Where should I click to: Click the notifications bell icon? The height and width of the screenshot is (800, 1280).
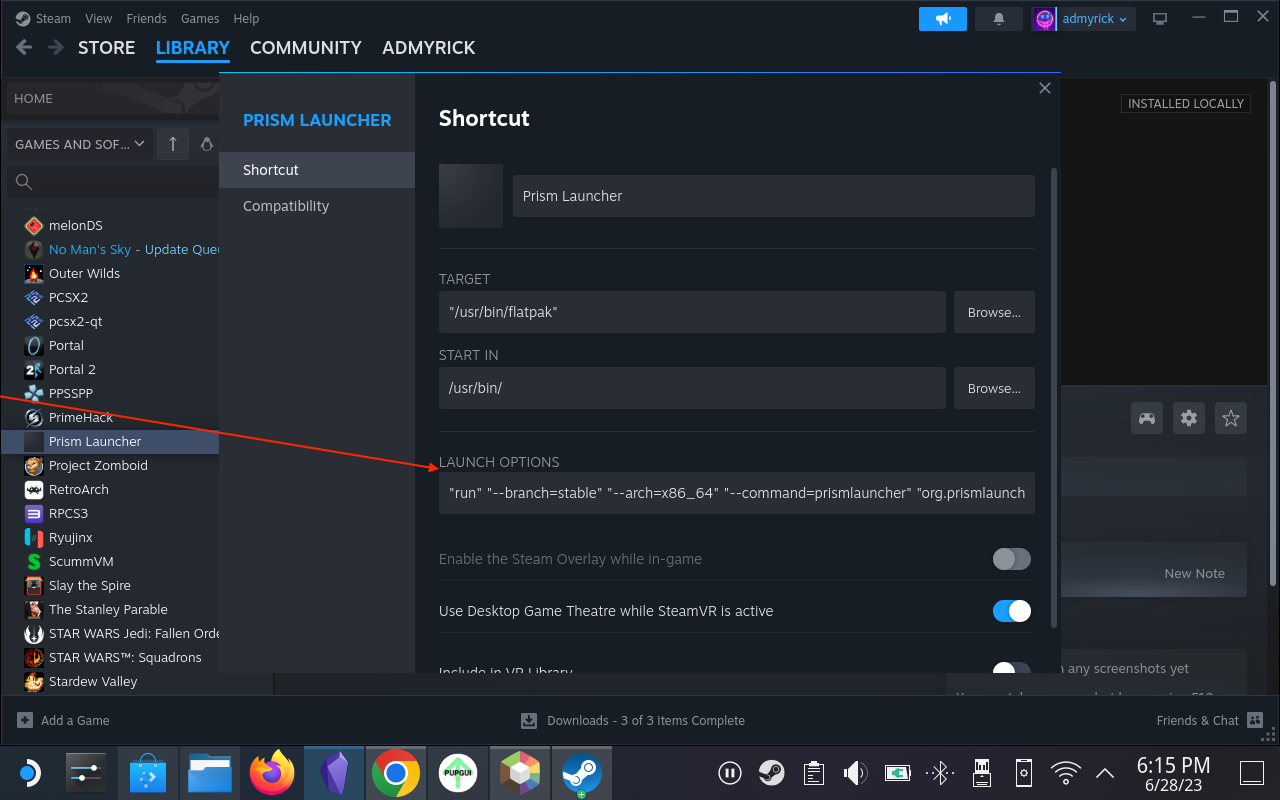(x=998, y=18)
